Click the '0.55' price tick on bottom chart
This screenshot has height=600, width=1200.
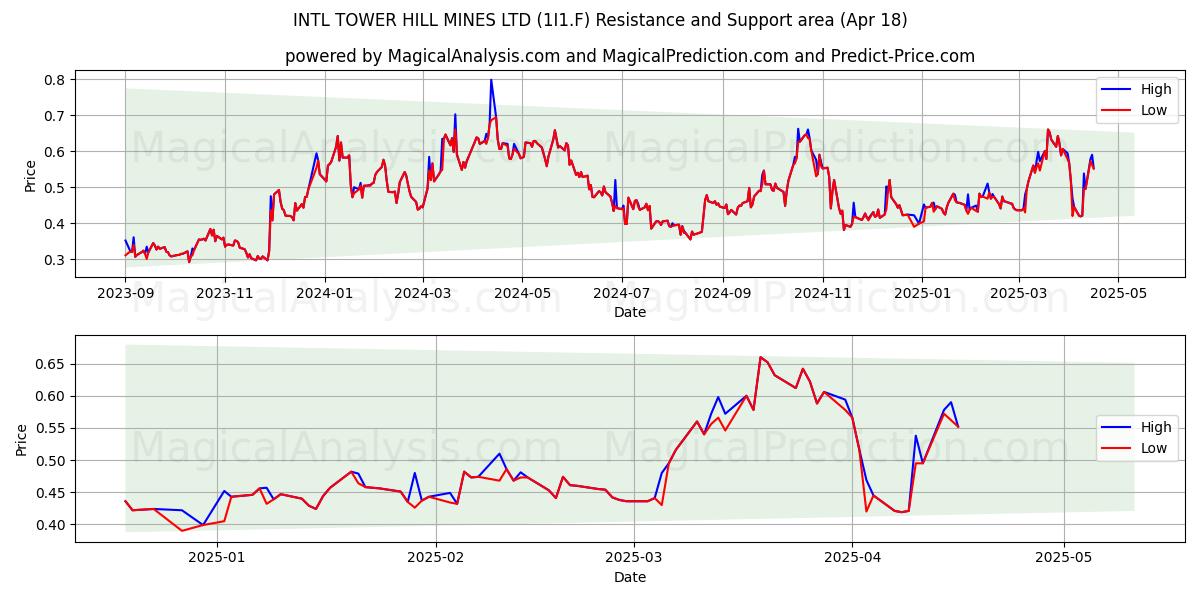[52, 428]
